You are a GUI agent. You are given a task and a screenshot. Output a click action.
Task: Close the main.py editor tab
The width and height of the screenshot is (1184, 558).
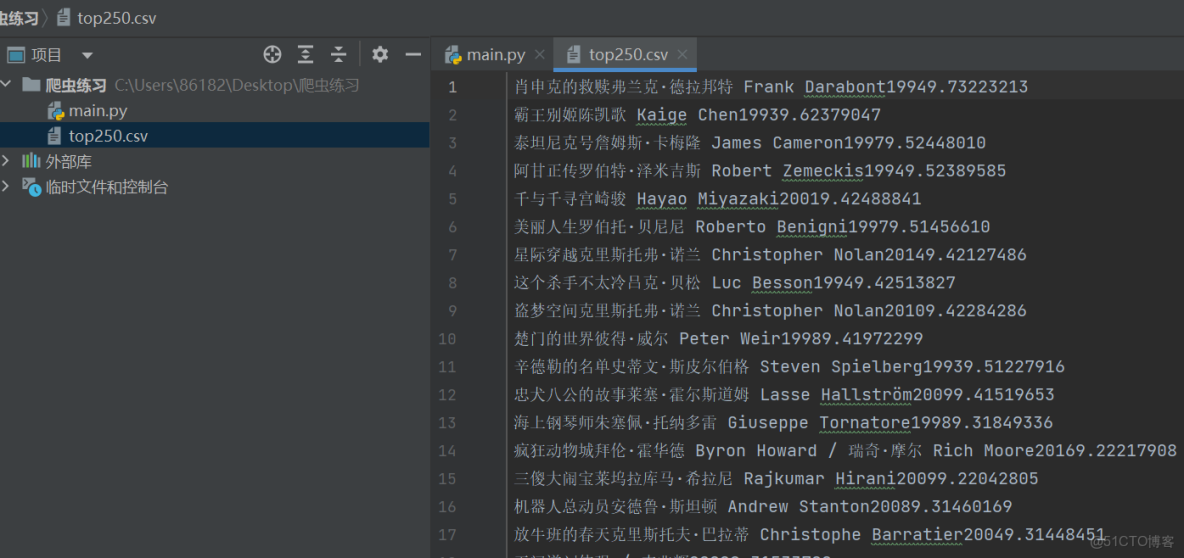coord(539,54)
